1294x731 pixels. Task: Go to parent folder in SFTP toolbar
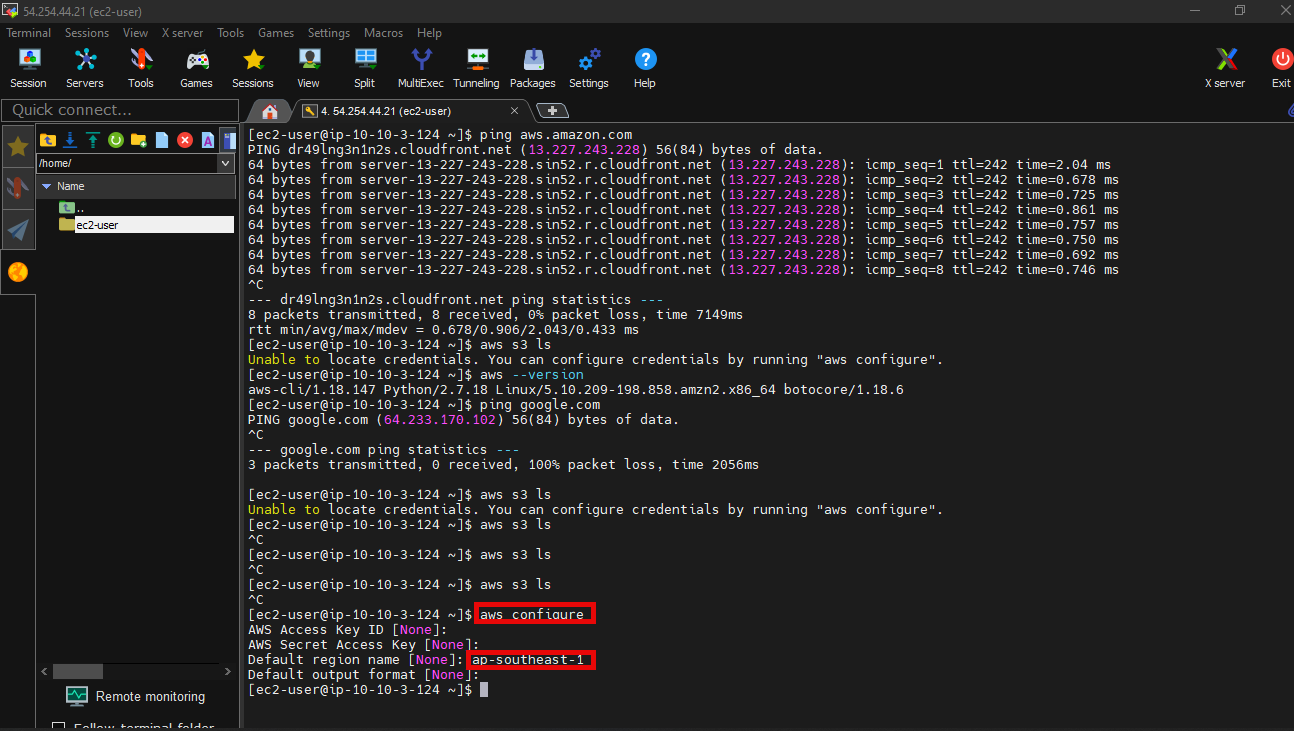(x=47, y=140)
